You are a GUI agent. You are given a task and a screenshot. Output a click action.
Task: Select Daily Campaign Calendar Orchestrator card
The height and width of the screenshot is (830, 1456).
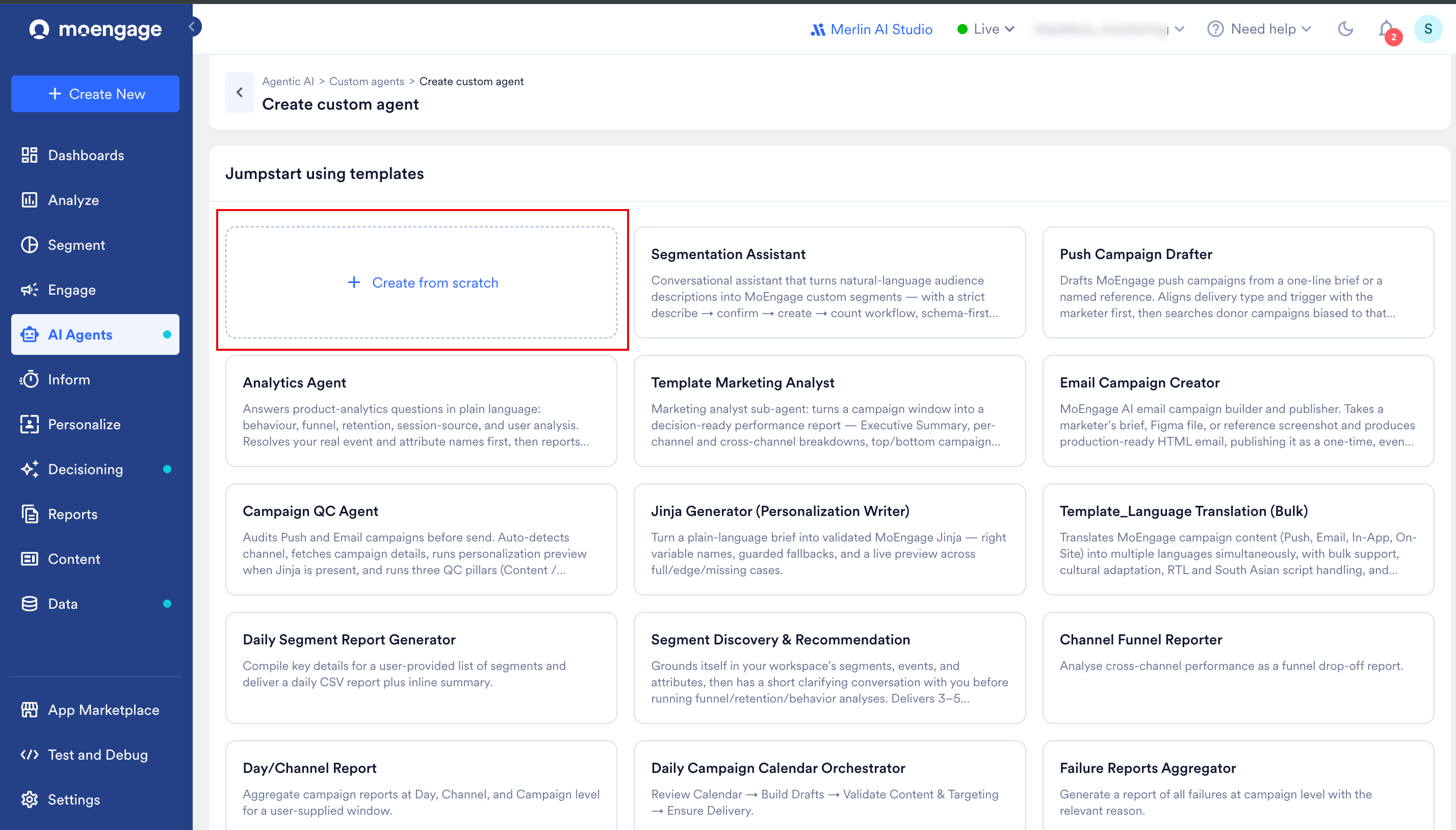829,786
